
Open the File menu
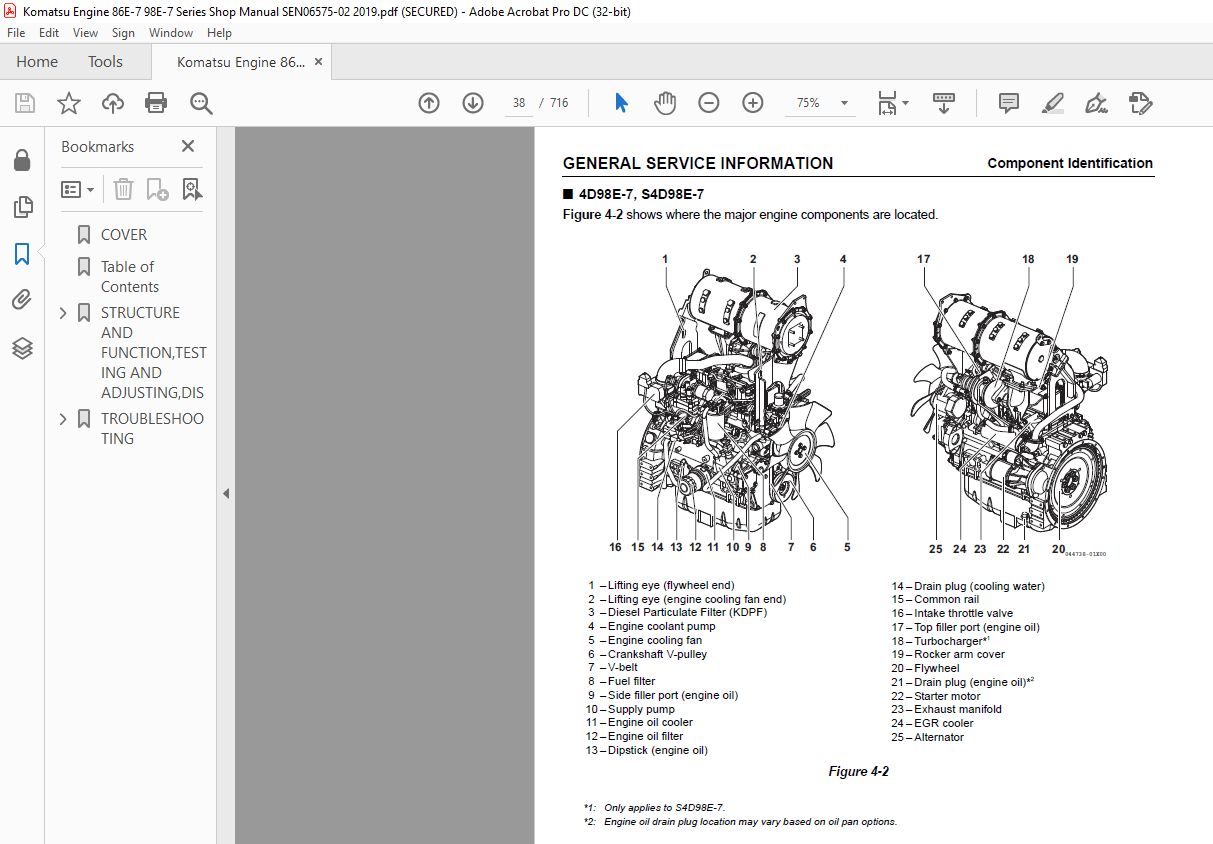(x=17, y=33)
